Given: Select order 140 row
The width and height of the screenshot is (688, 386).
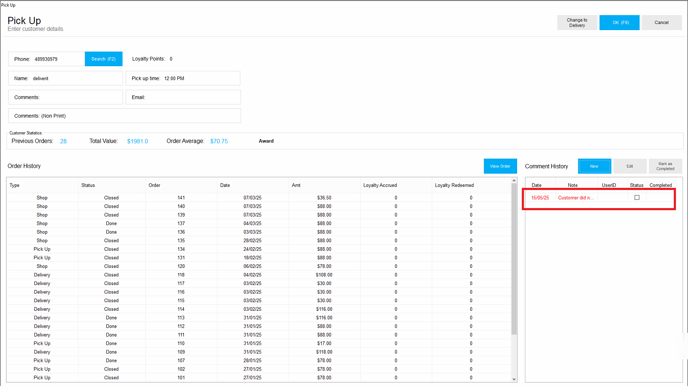Looking at the screenshot, I should [259, 206].
